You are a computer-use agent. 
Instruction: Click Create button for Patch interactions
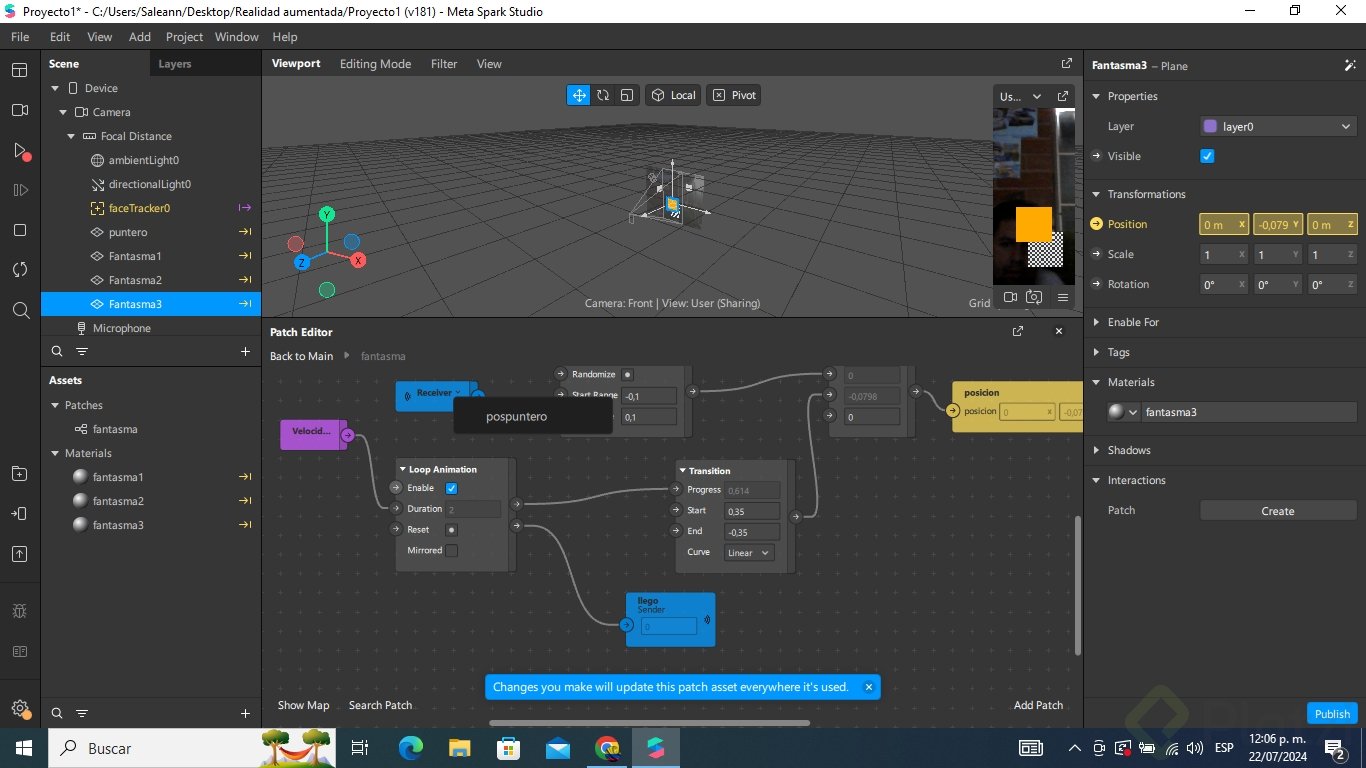[x=1277, y=511]
